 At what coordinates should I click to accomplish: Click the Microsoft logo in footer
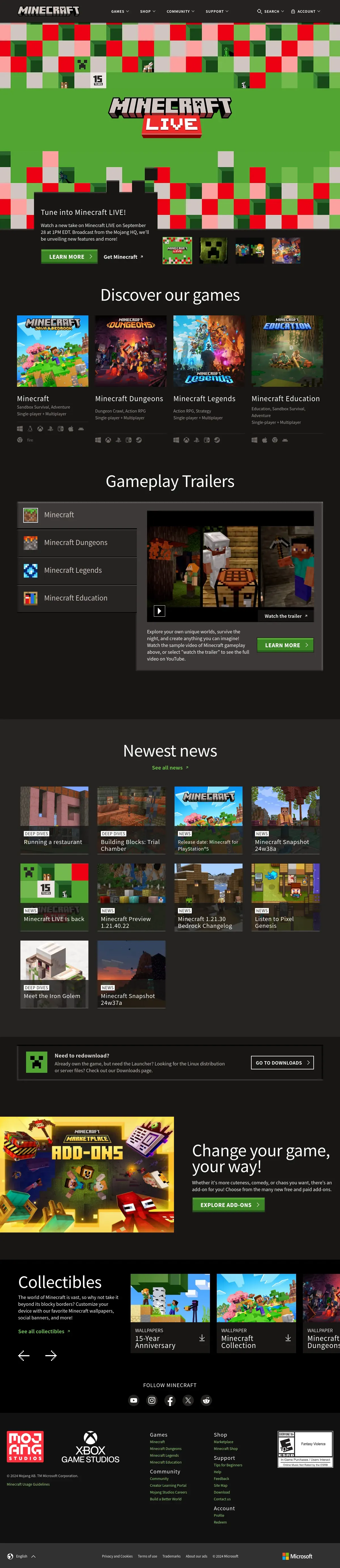[297, 1556]
